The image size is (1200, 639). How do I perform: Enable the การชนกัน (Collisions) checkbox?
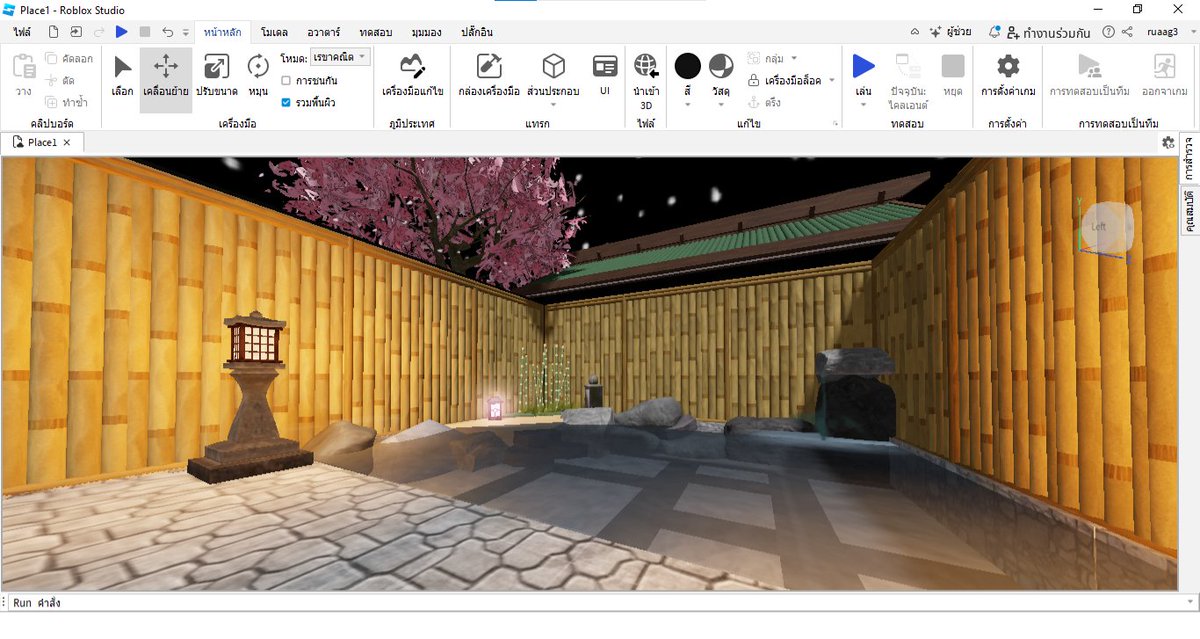click(287, 80)
